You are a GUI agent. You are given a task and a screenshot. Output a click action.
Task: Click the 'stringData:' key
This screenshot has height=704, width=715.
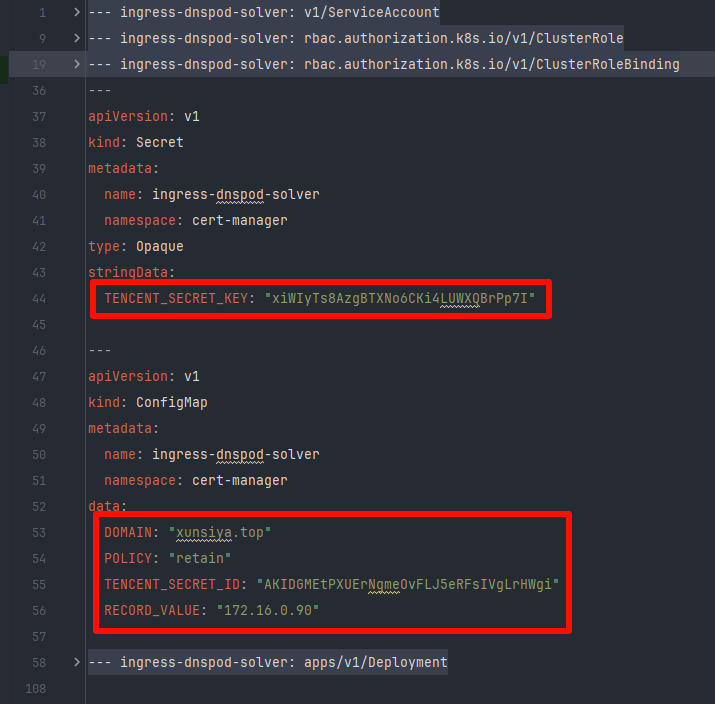(131, 273)
